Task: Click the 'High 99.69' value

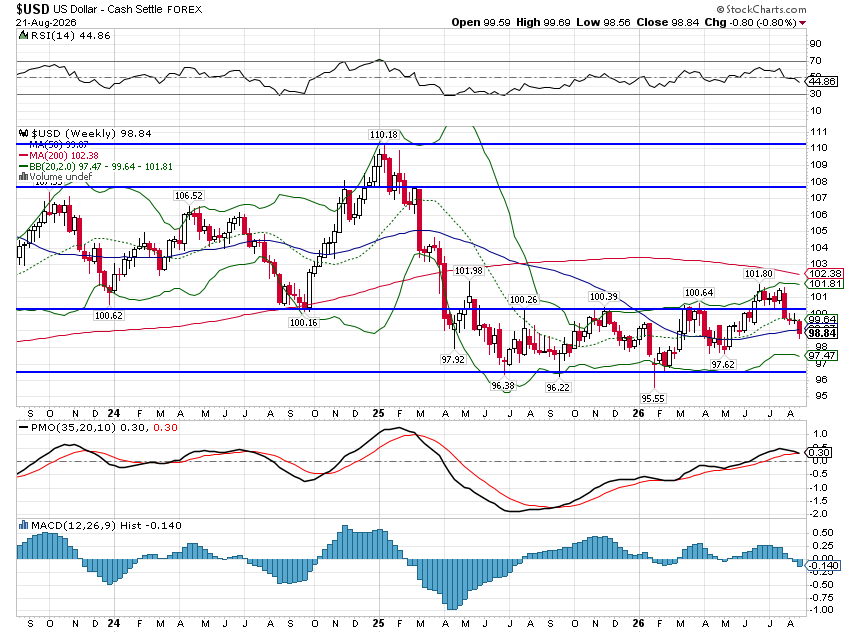Action: coord(543,22)
